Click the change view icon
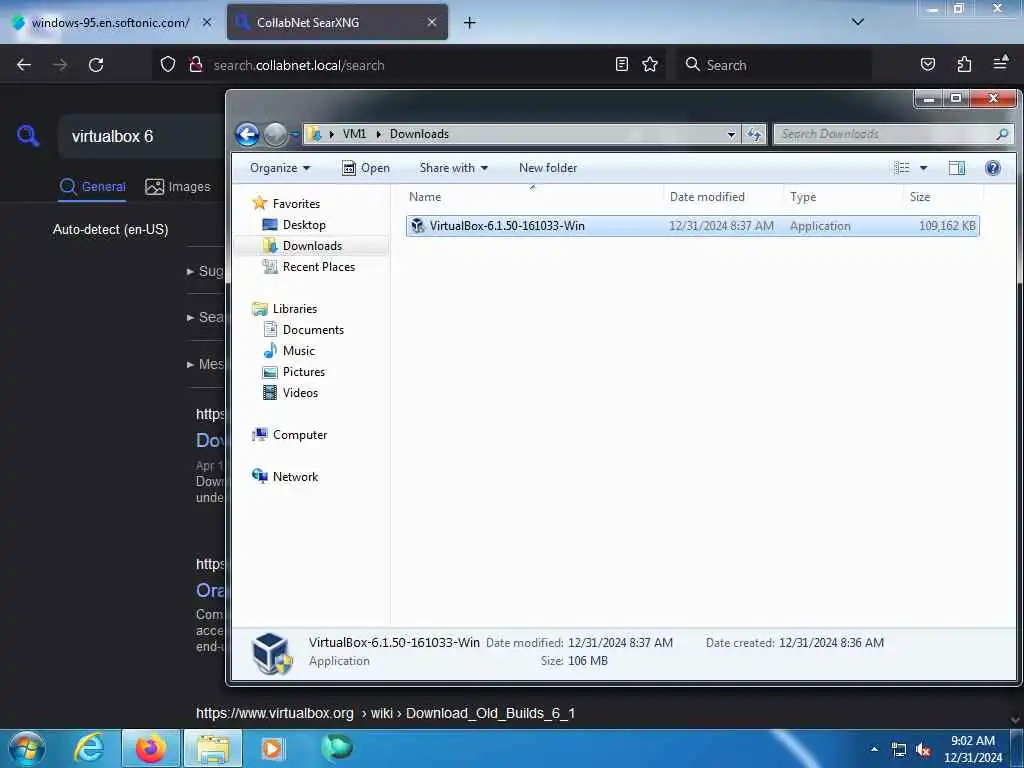The width and height of the screenshot is (1024, 768). click(902, 168)
